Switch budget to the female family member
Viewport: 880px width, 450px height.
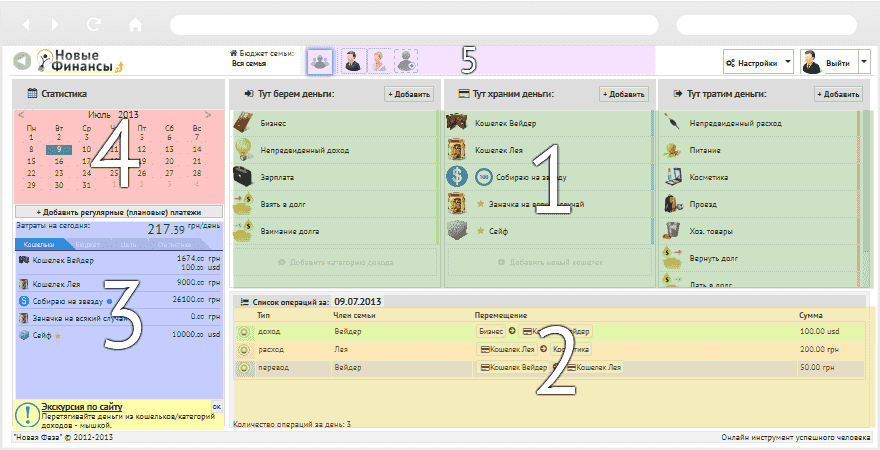click(x=380, y=62)
